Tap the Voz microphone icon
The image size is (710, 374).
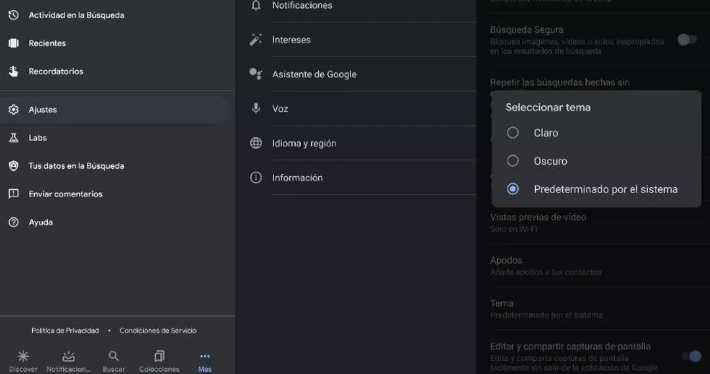point(256,108)
